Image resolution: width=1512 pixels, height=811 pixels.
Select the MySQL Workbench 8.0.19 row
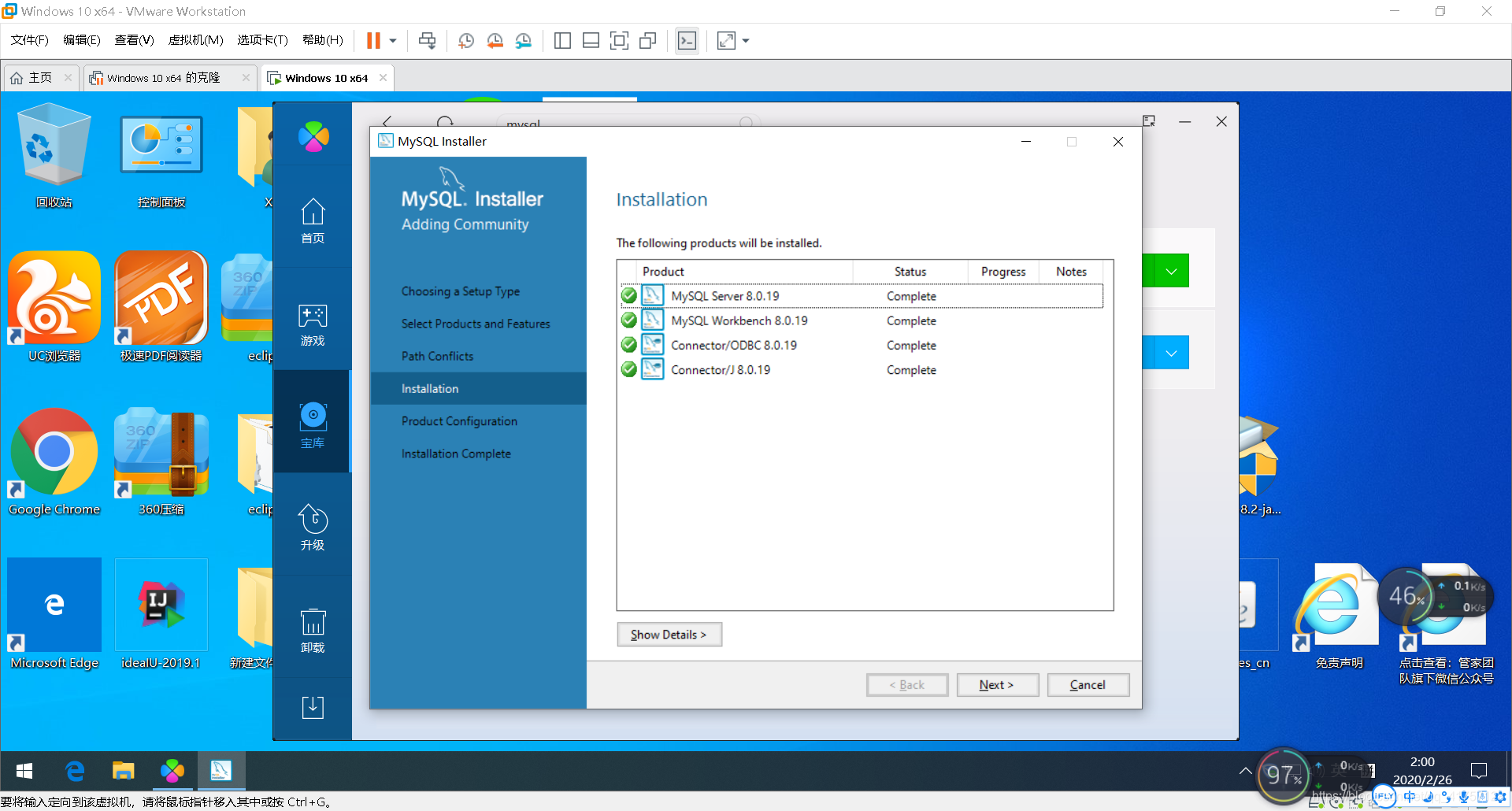pos(861,320)
